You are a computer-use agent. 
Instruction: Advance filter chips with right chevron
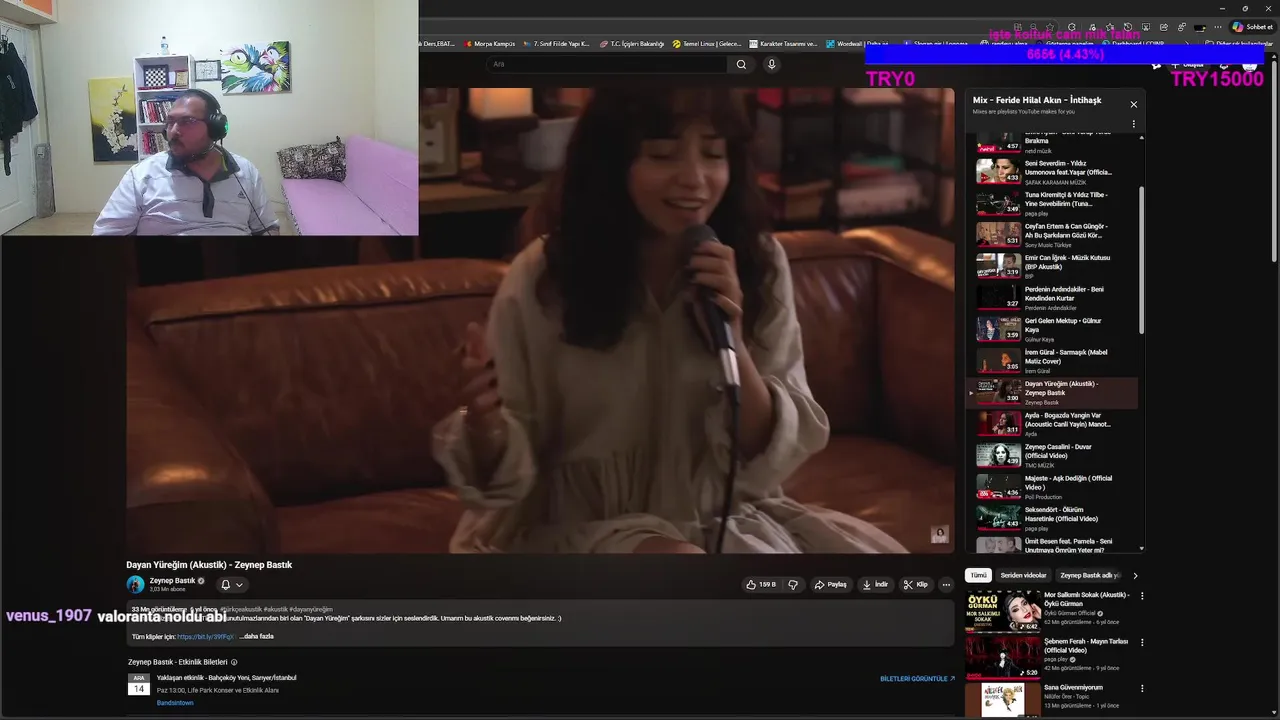[1135, 575]
